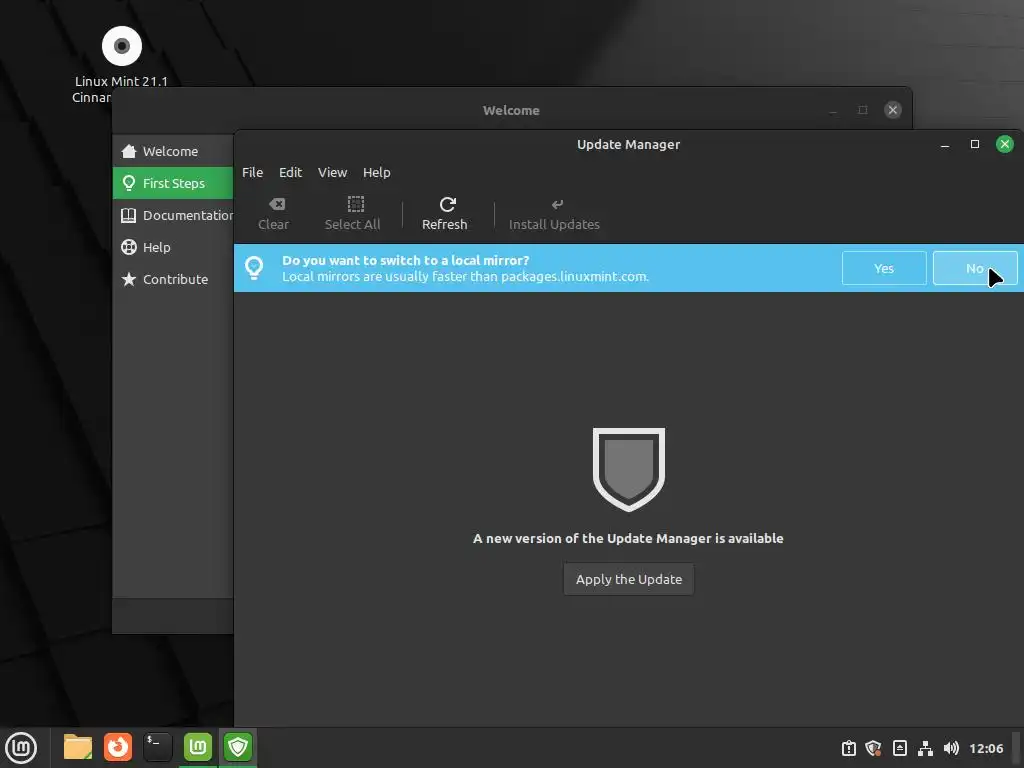Close the Update Manager window
1024x768 pixels.
coord(1004,144)
